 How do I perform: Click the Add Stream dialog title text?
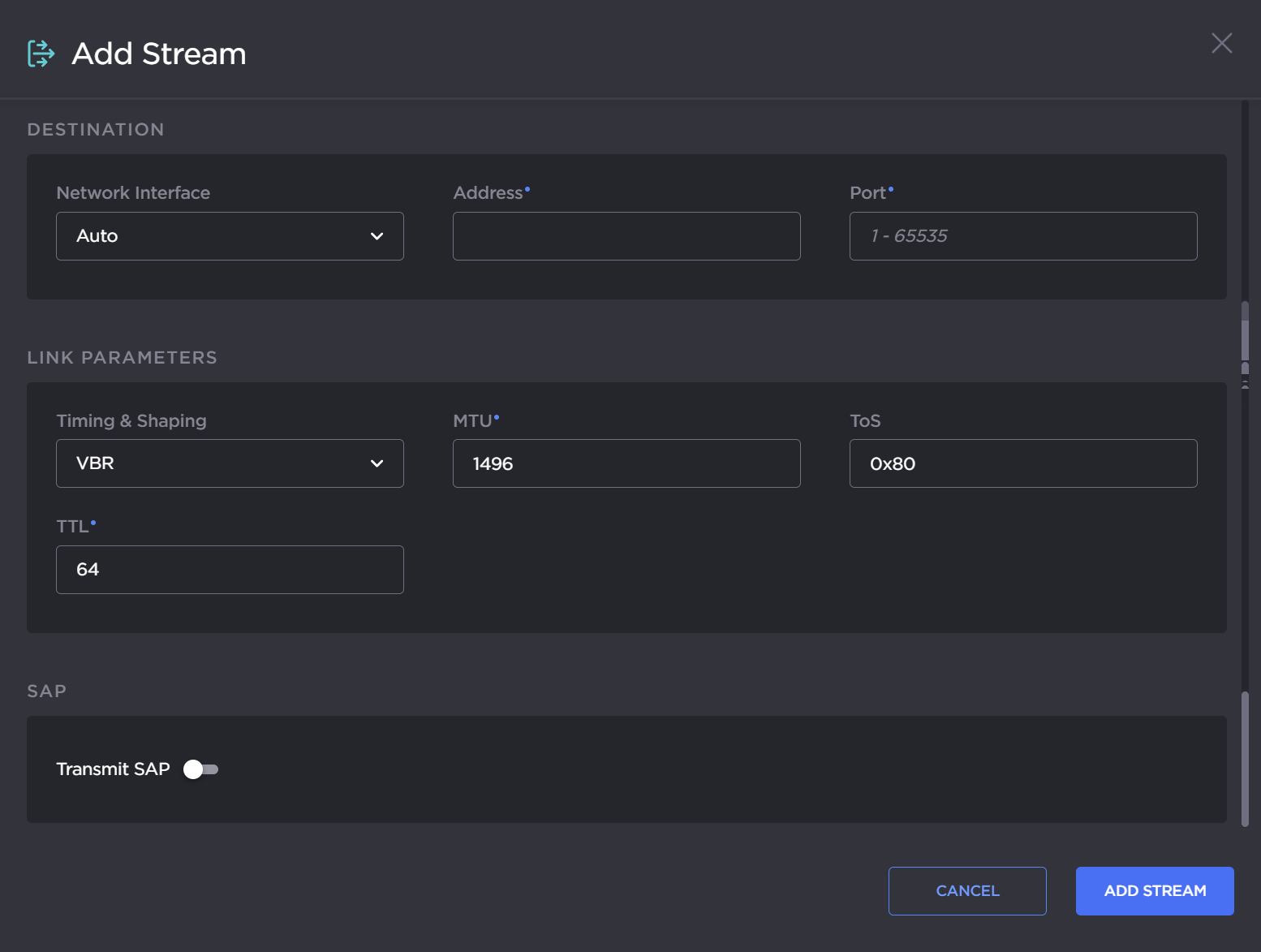(159, 54)
